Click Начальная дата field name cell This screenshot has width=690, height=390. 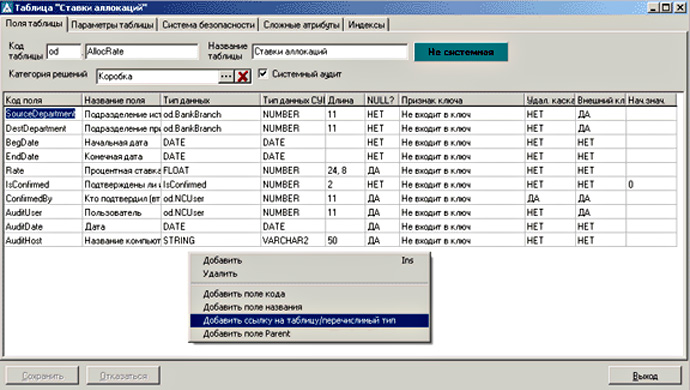point(121,142)
